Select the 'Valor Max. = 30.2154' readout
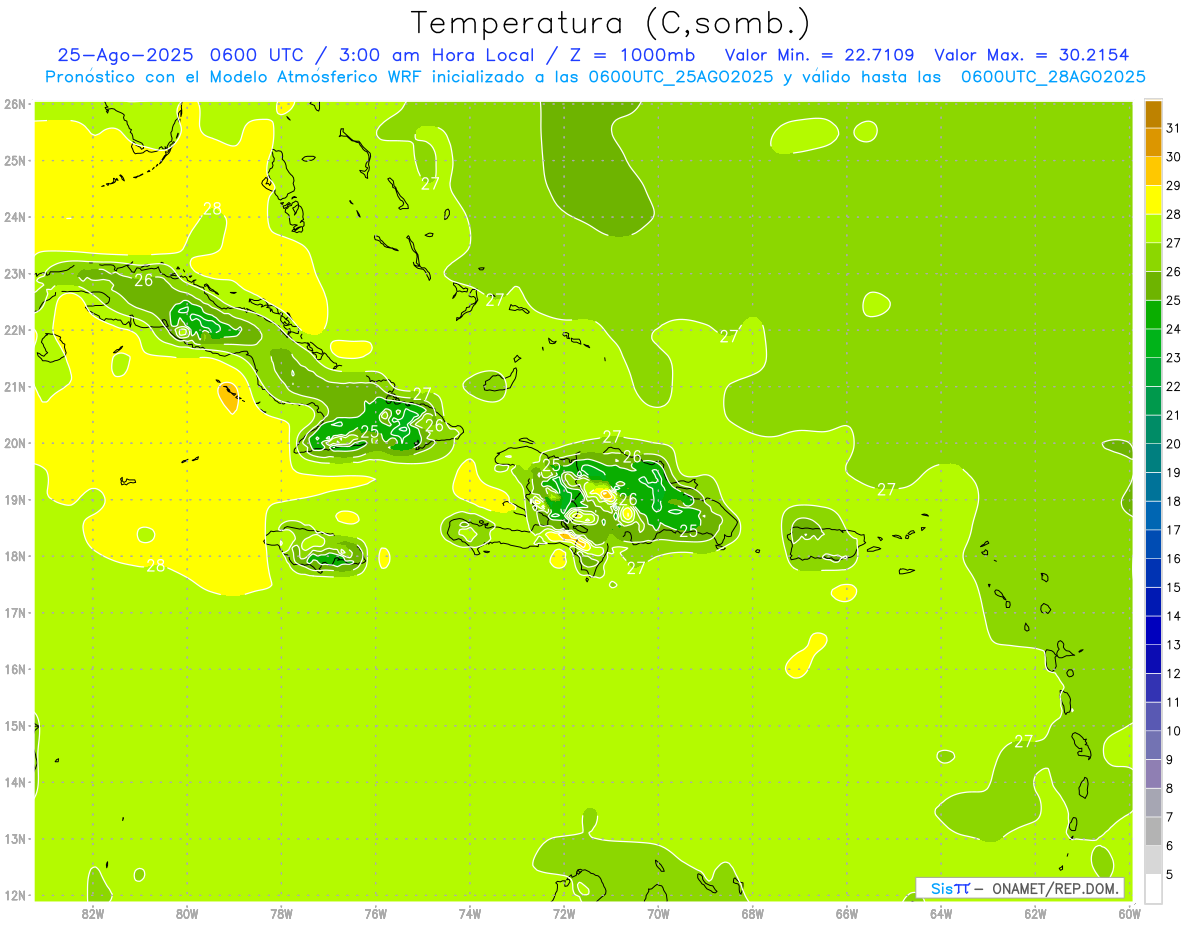 pyautogui.click(x=1032, y=55)
